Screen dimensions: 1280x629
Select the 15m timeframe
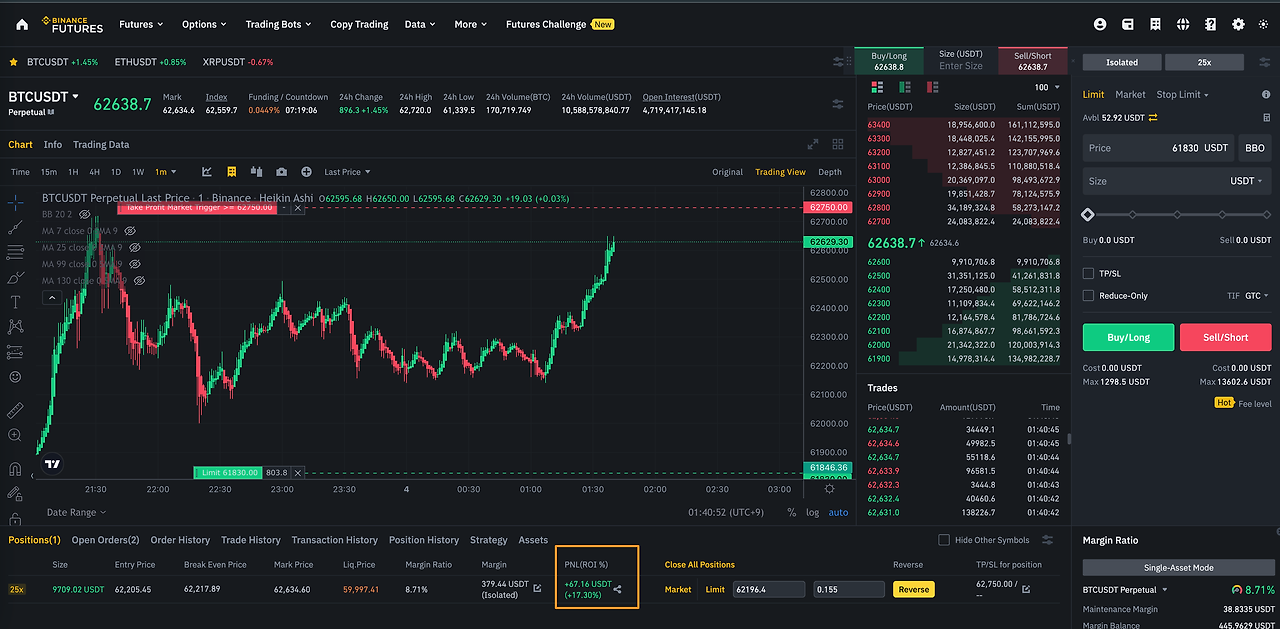click(x=48, y=172)
